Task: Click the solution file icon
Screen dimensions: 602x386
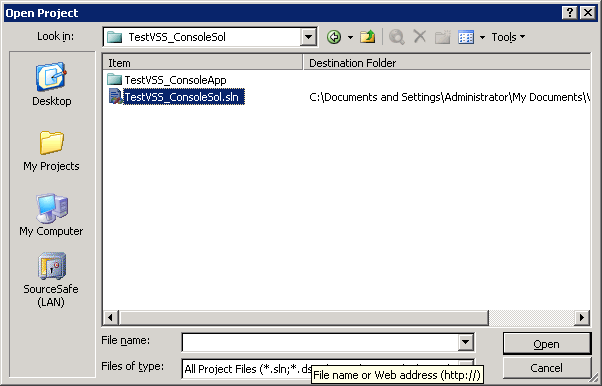Action: click(115, 96)
